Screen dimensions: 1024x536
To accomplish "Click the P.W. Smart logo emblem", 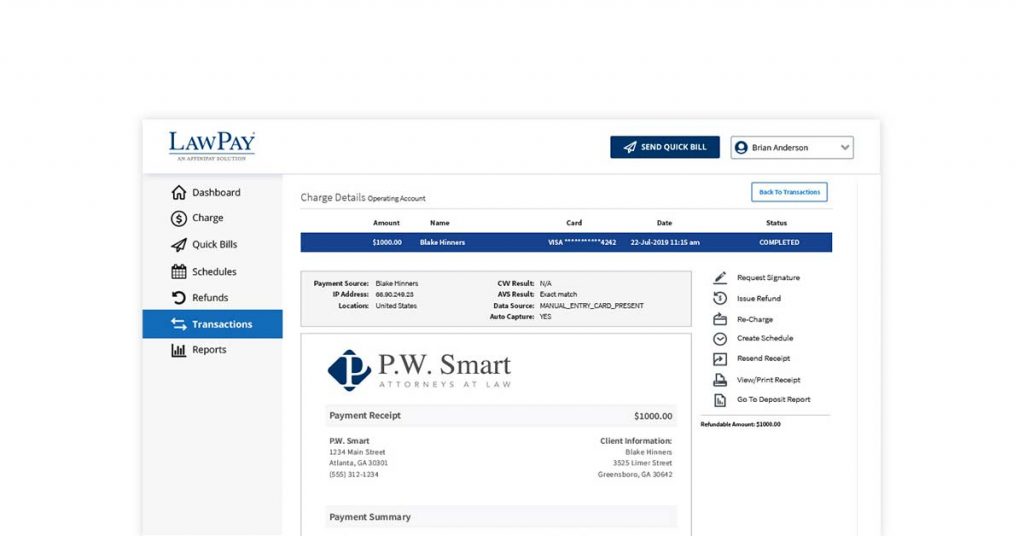I will (349, 370).
